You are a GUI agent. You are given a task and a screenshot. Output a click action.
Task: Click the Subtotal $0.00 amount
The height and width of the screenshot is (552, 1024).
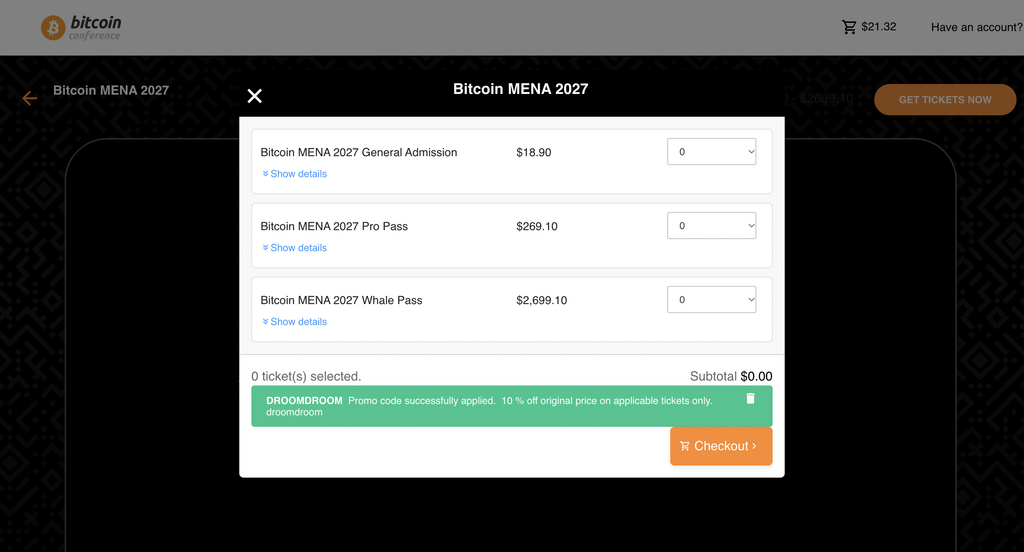(756, 376)
